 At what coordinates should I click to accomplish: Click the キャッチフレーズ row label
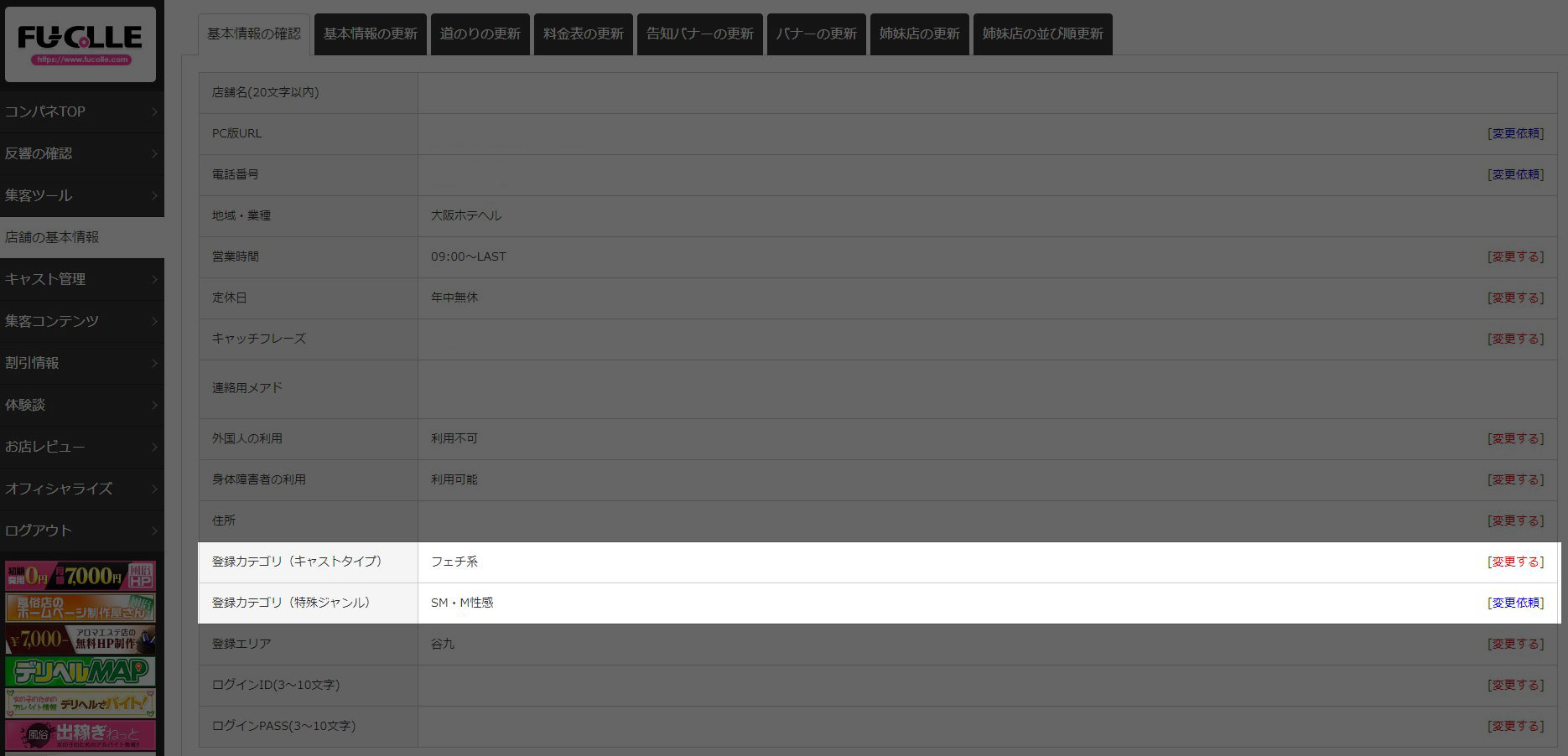click(x=259, y=339)
